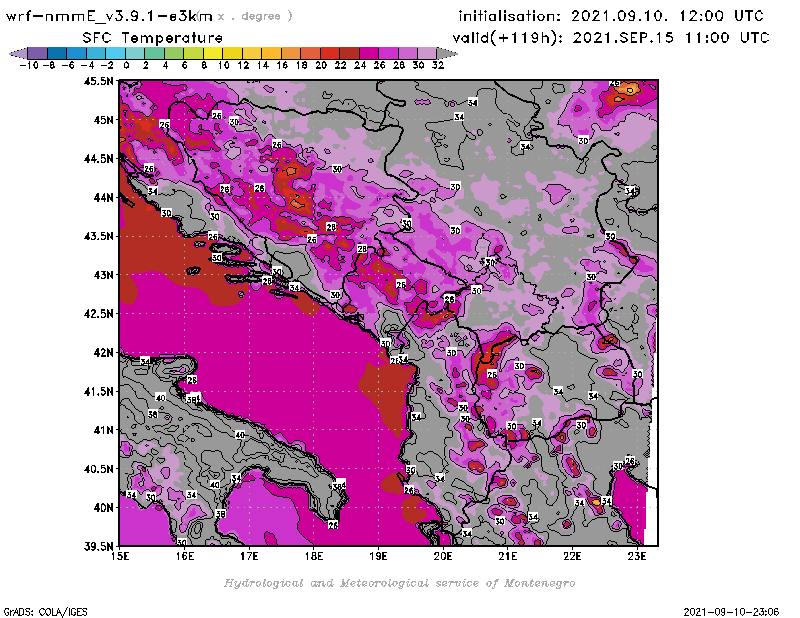Click the model name 'wrf-nmmE_v3.9.1-e3km'
The image size is (800, 618).
pyautogui.click(x=109, y=16)
